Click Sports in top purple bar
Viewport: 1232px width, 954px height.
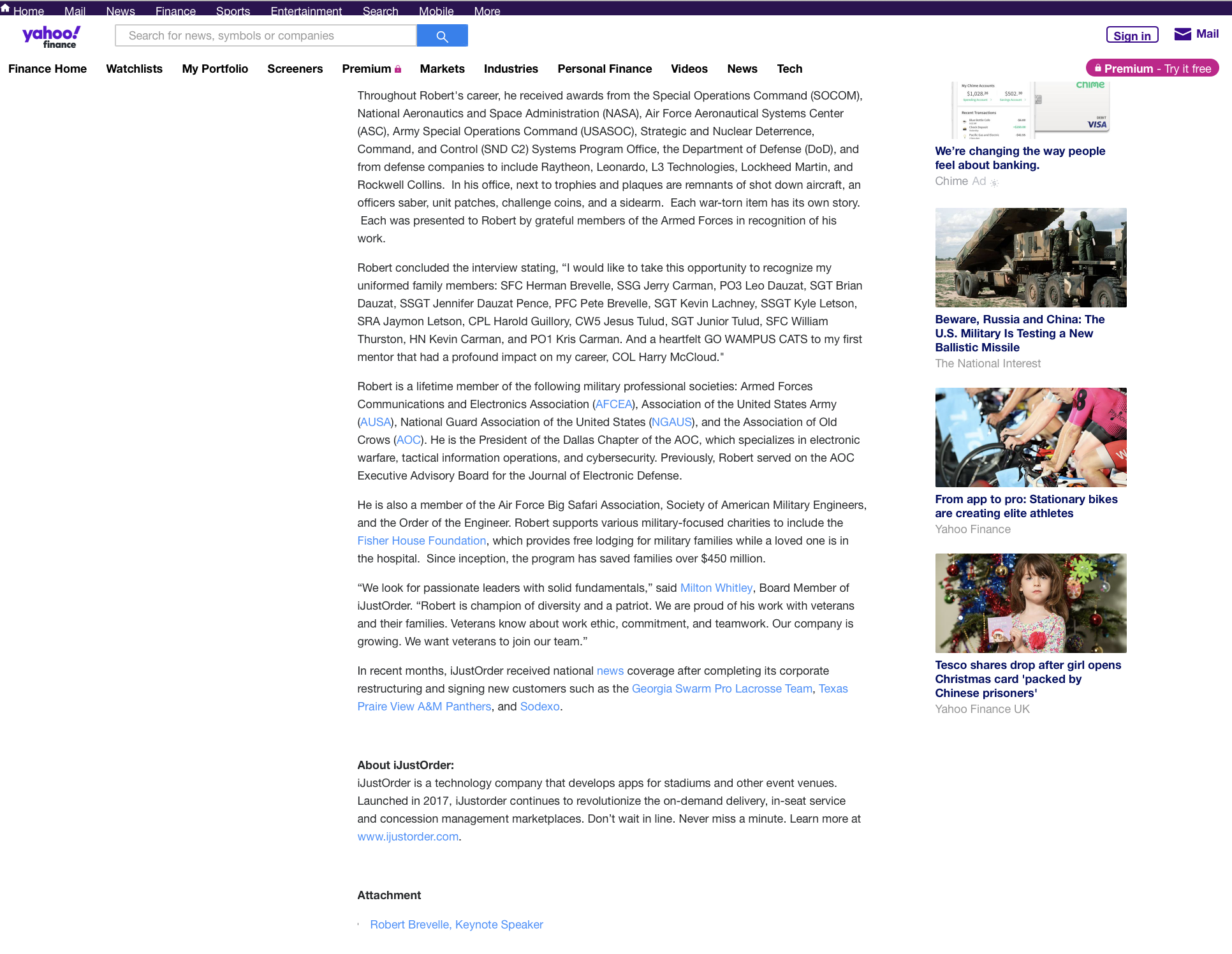pos(233,11)
